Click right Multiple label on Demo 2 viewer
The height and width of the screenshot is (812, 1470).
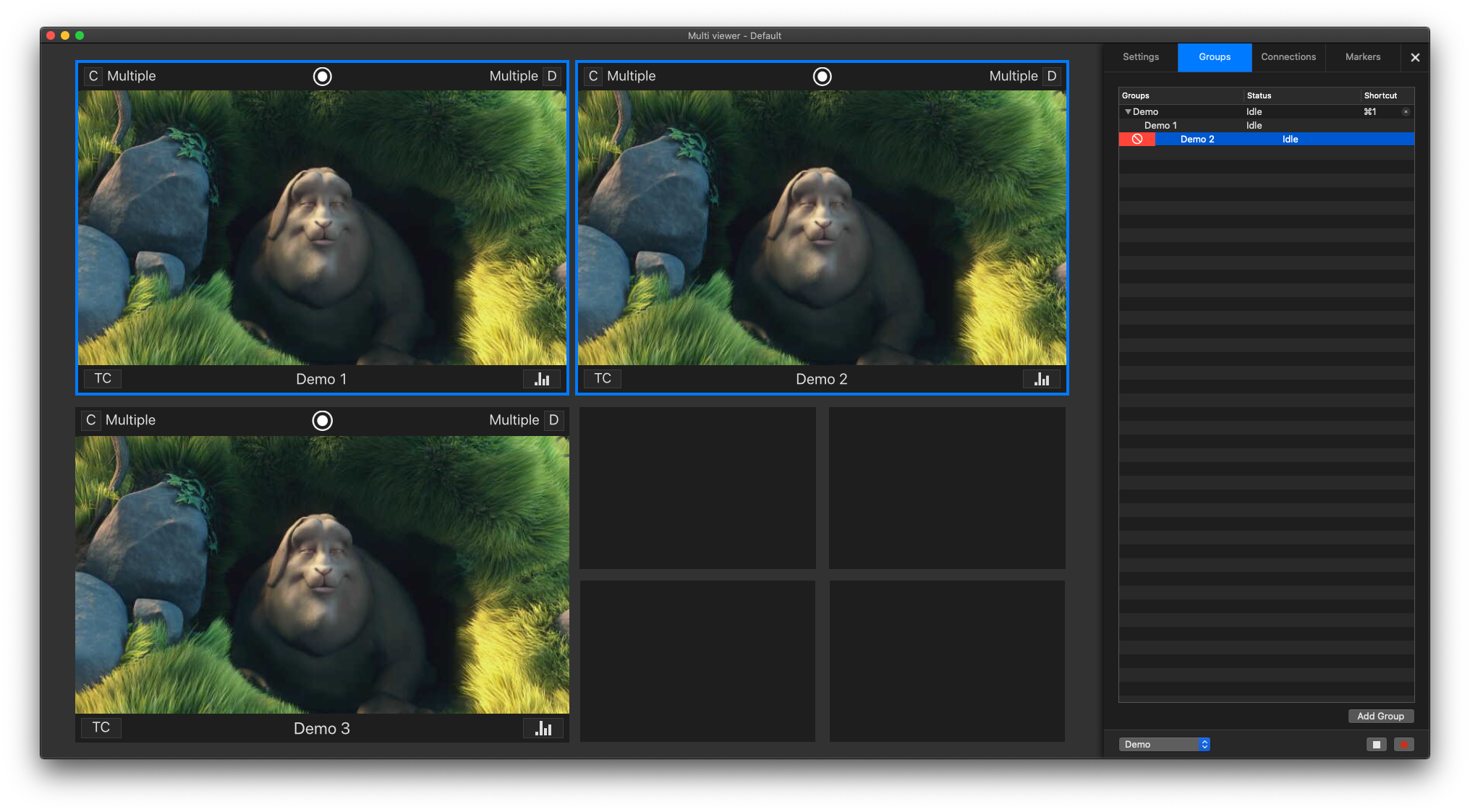[1014, 76]
